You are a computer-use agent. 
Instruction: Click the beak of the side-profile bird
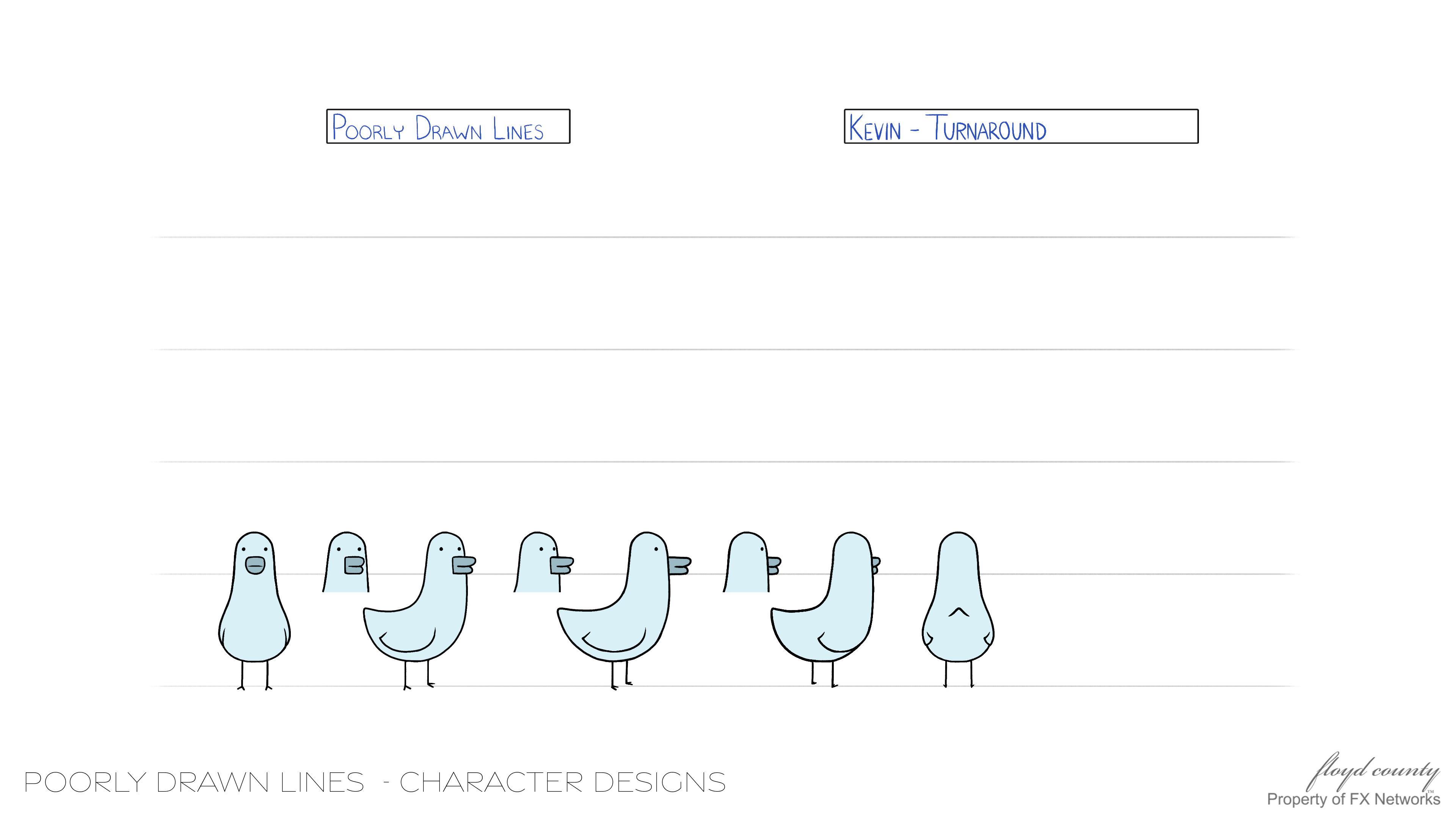(679, 566)
